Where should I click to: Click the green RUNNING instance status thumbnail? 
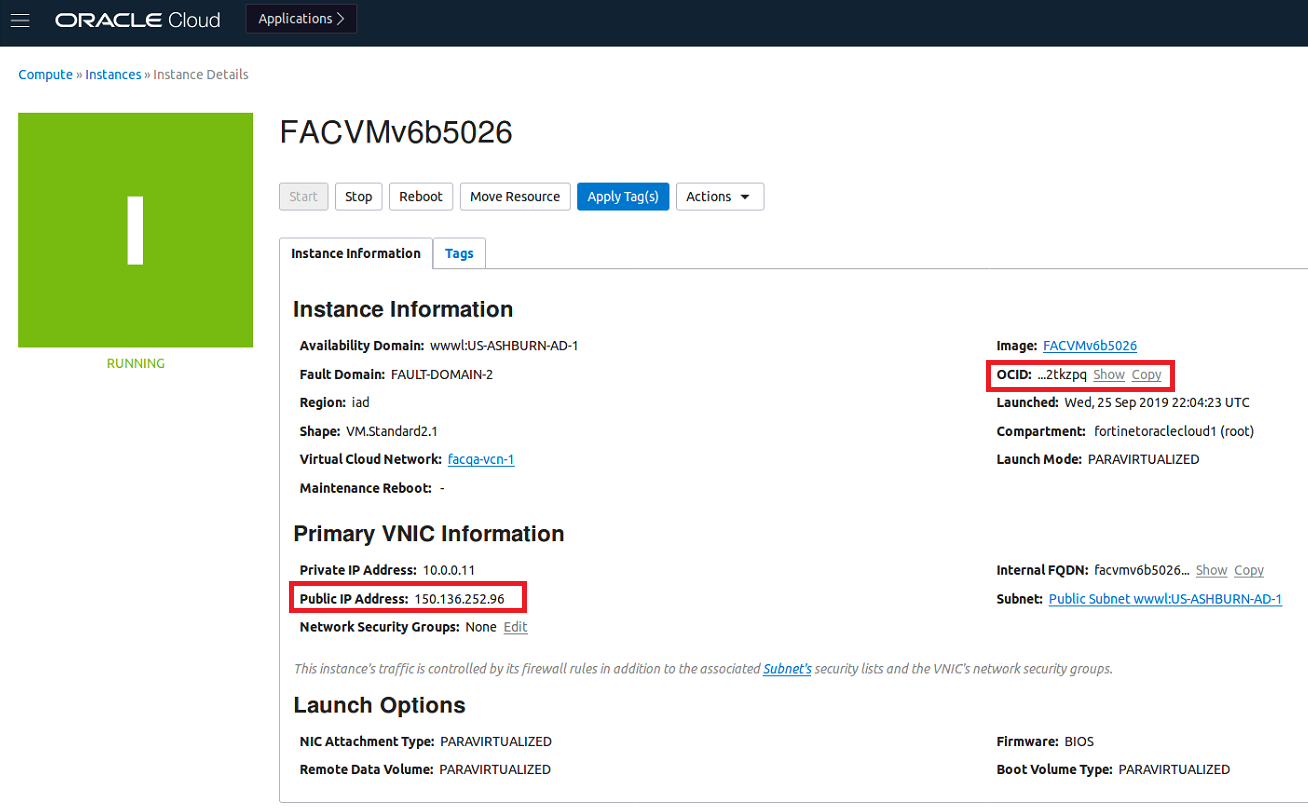[135, 230]
